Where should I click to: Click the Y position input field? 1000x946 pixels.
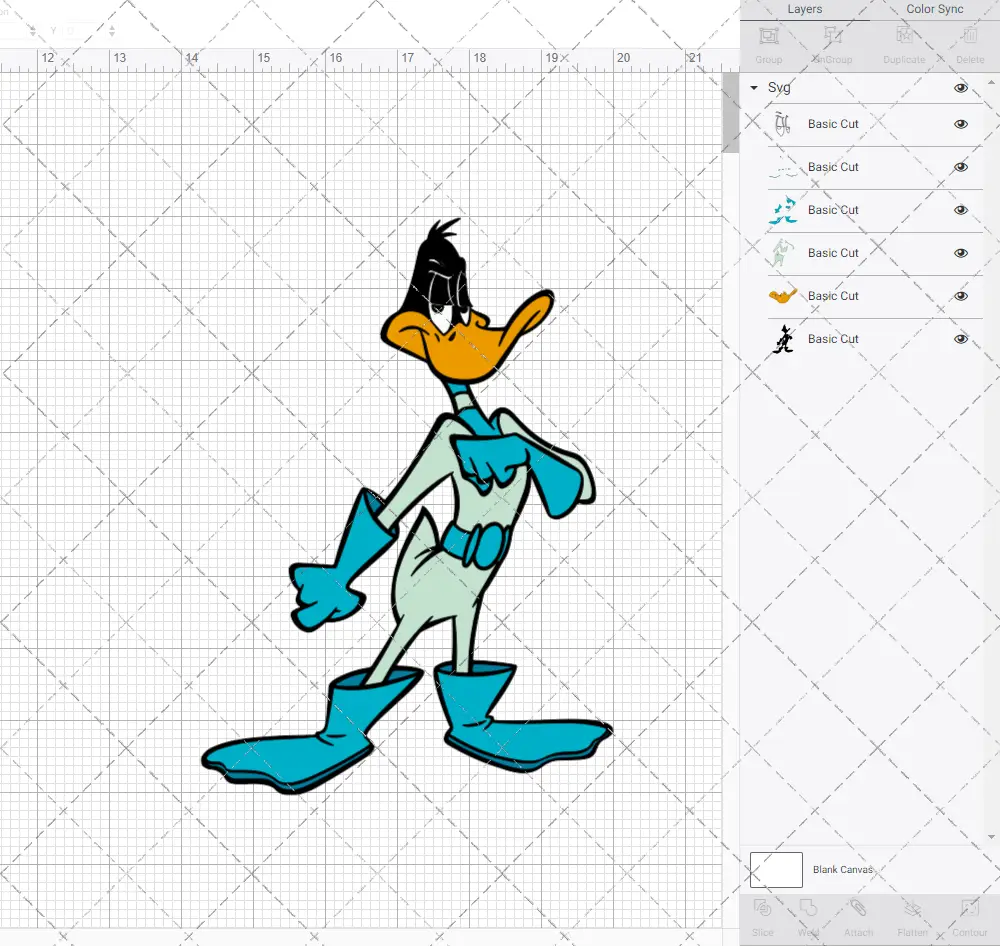tap(84, 30)
